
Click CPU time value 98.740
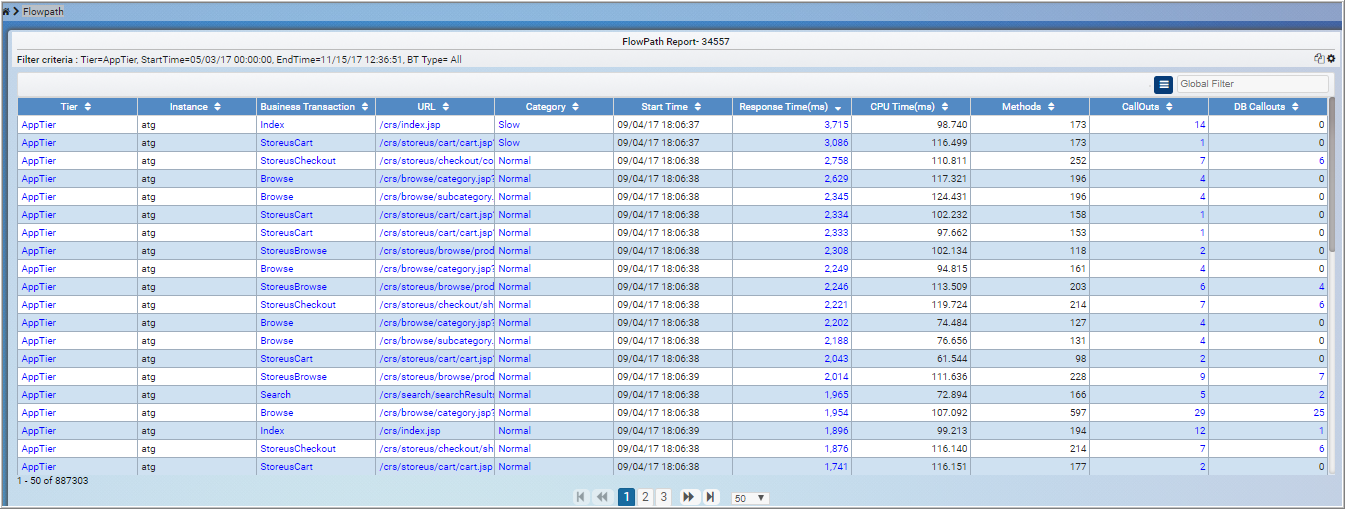tap(952, 125)
